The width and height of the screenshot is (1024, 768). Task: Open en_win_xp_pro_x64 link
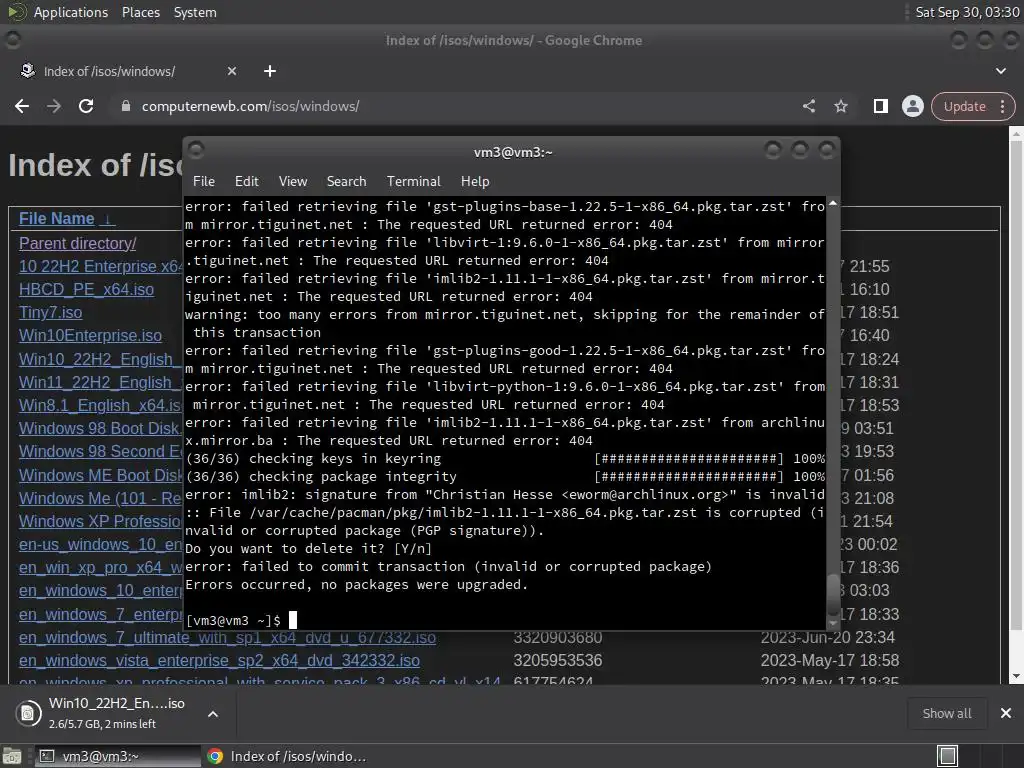(101, 568)
